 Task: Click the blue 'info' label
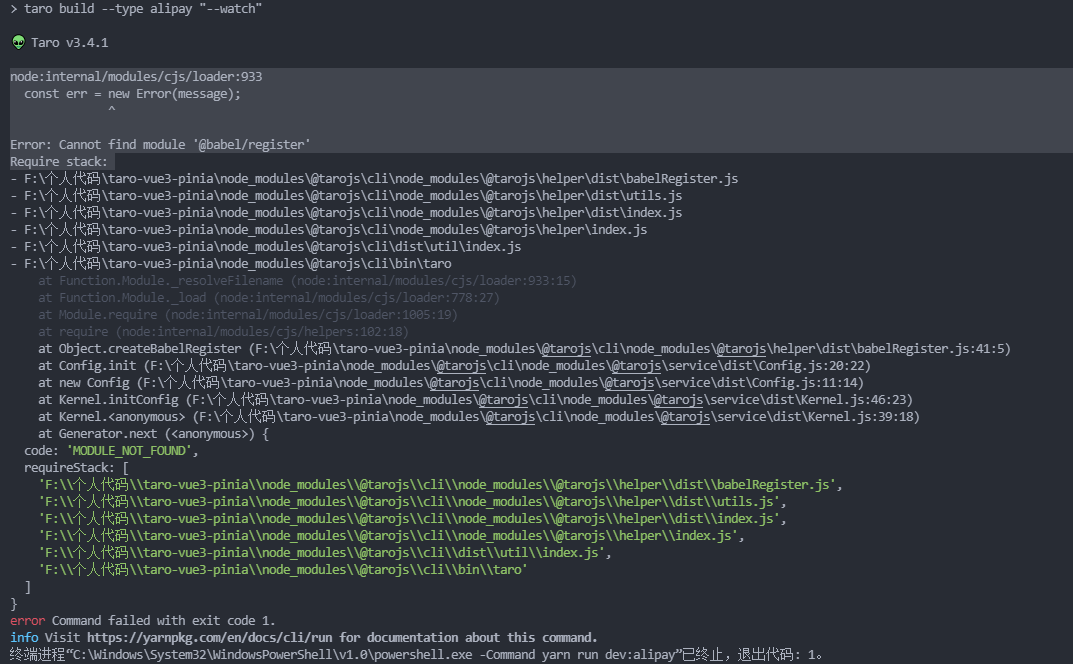pyautogui.click(x=24, y=637)
